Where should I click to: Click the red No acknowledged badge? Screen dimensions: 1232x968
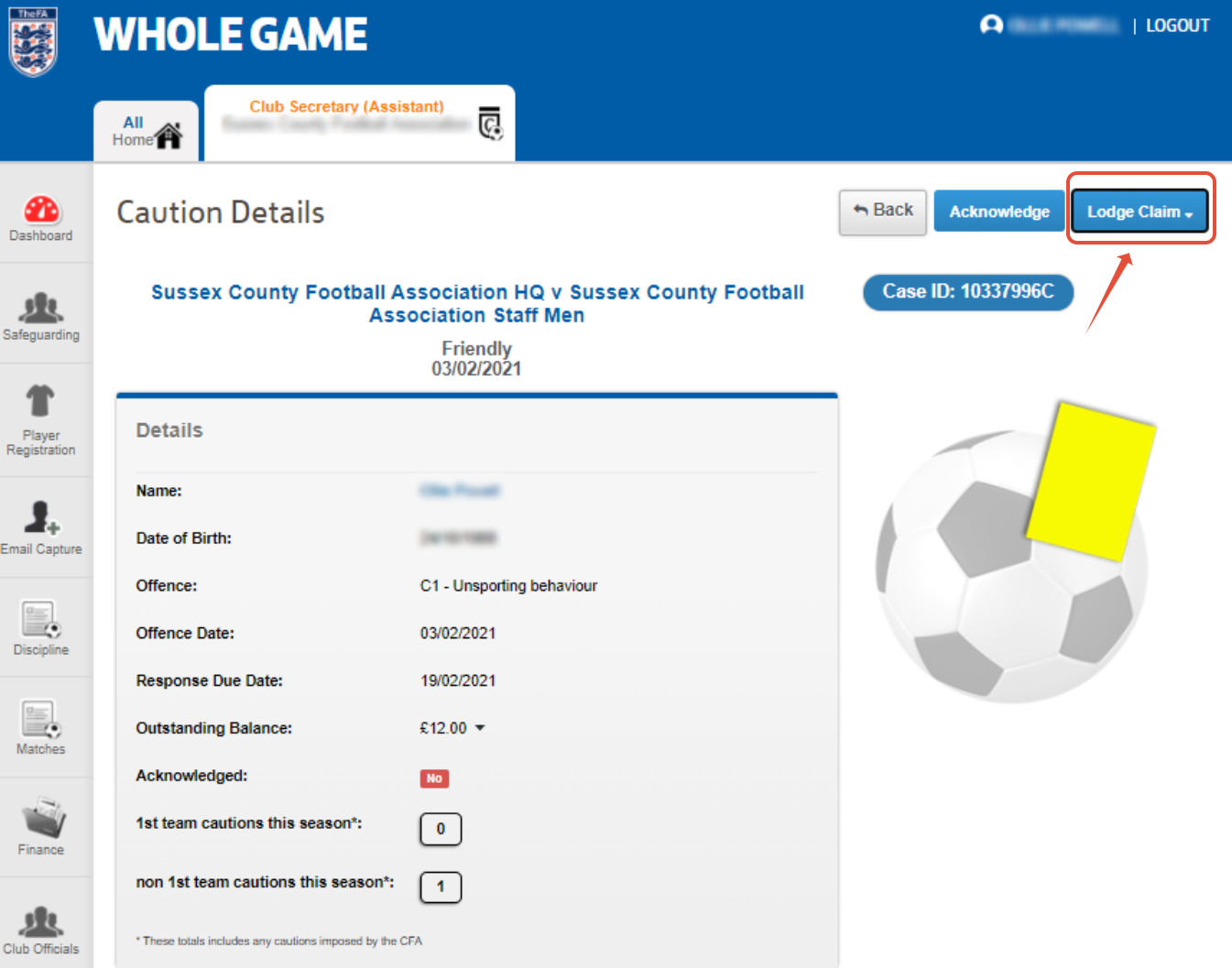pos(434,778)
